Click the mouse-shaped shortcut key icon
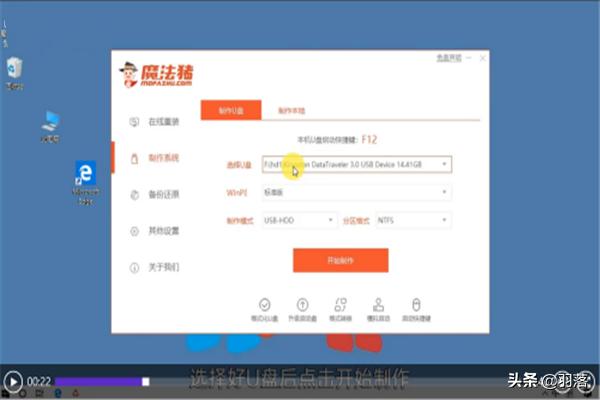The width and height of the screenshot is (600, 400). pos(416,306)
